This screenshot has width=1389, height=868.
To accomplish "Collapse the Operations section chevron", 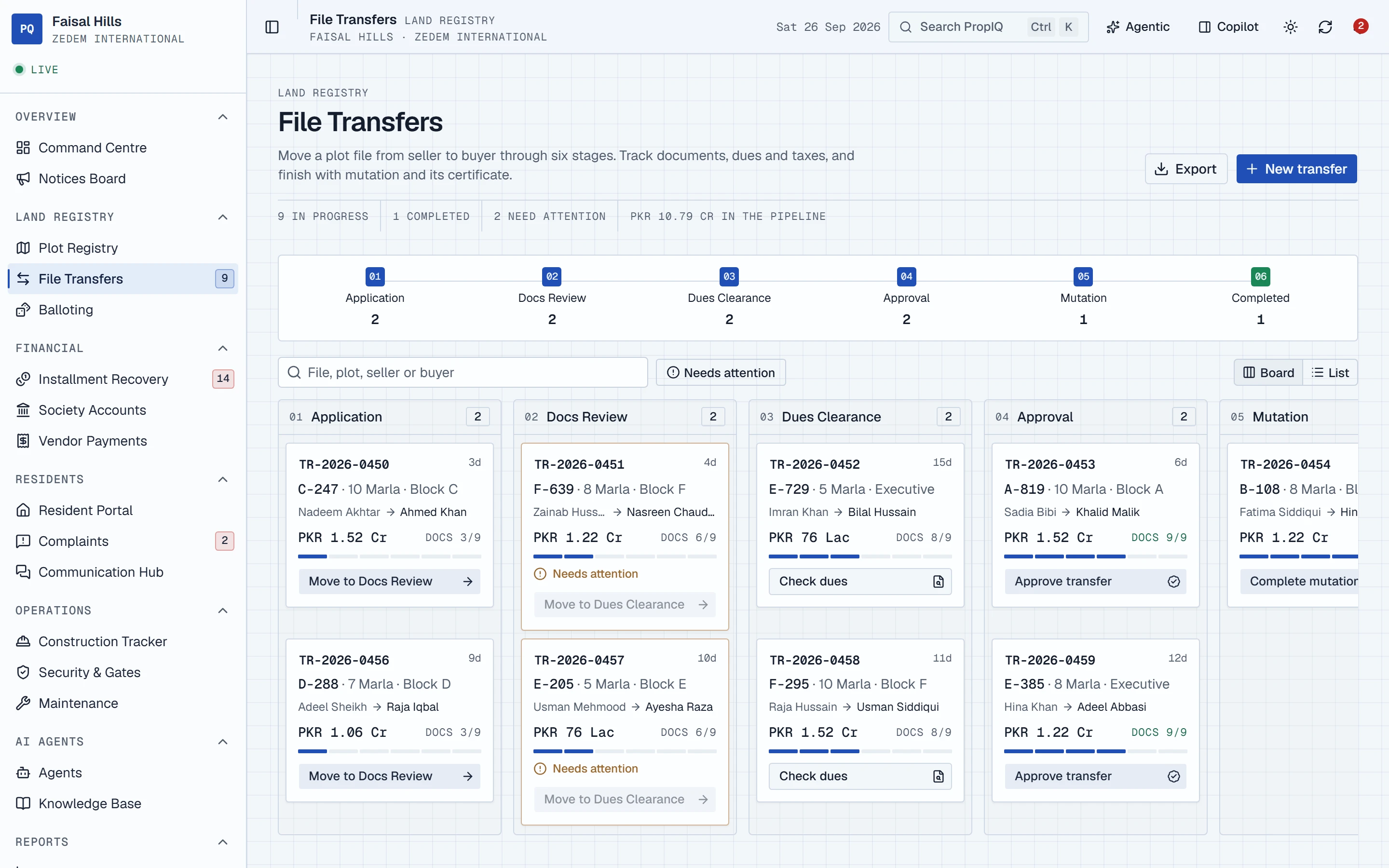I will 223,610.
